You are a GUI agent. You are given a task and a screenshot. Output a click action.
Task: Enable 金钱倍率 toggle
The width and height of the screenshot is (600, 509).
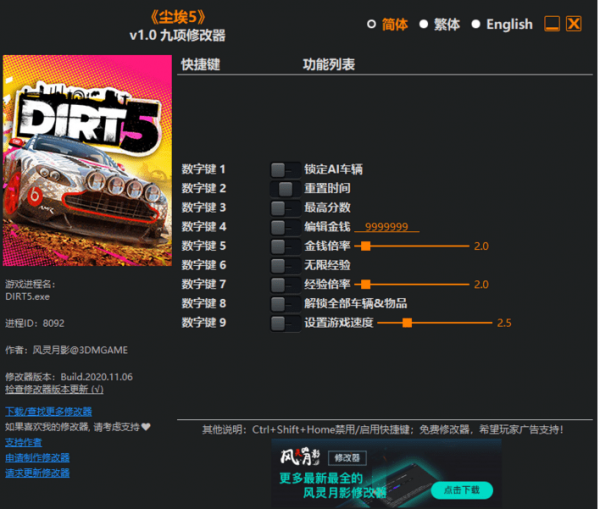point(285,246)
